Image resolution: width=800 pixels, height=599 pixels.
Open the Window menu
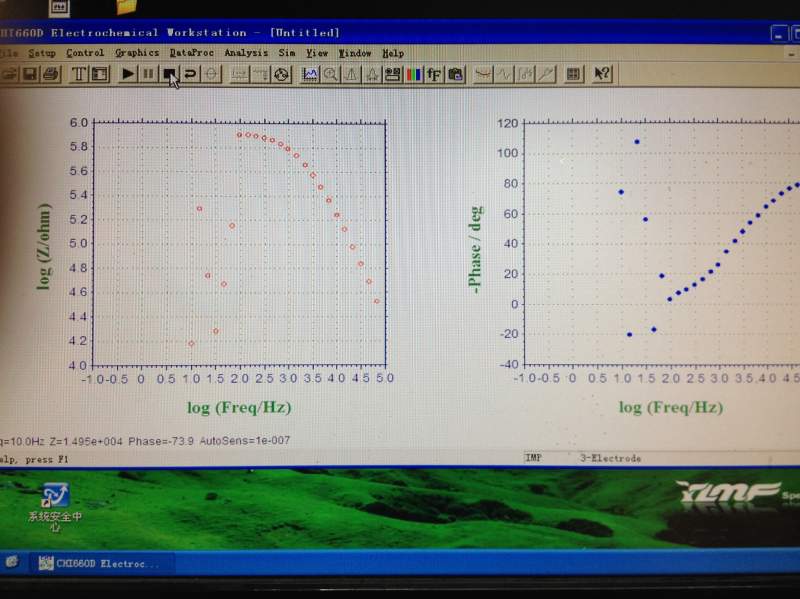point(355,53)
